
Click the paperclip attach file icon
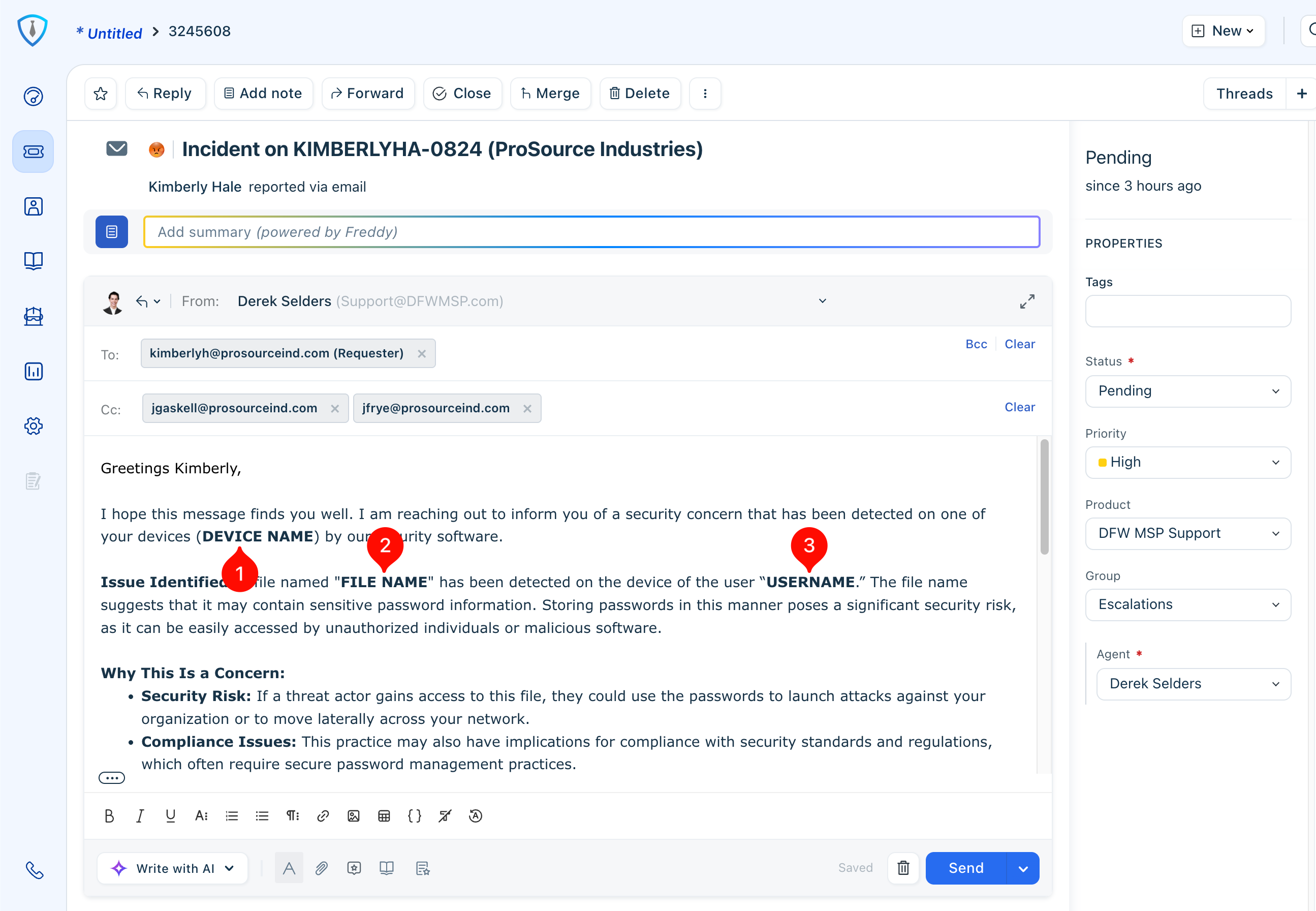[x=322, y=868]
